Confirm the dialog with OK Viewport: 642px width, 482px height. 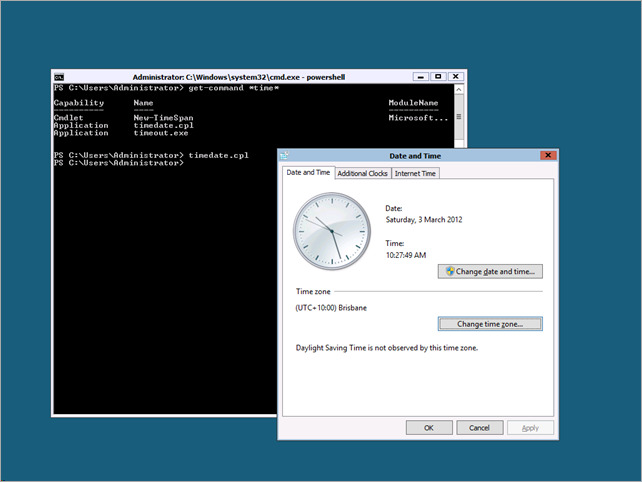429,427
